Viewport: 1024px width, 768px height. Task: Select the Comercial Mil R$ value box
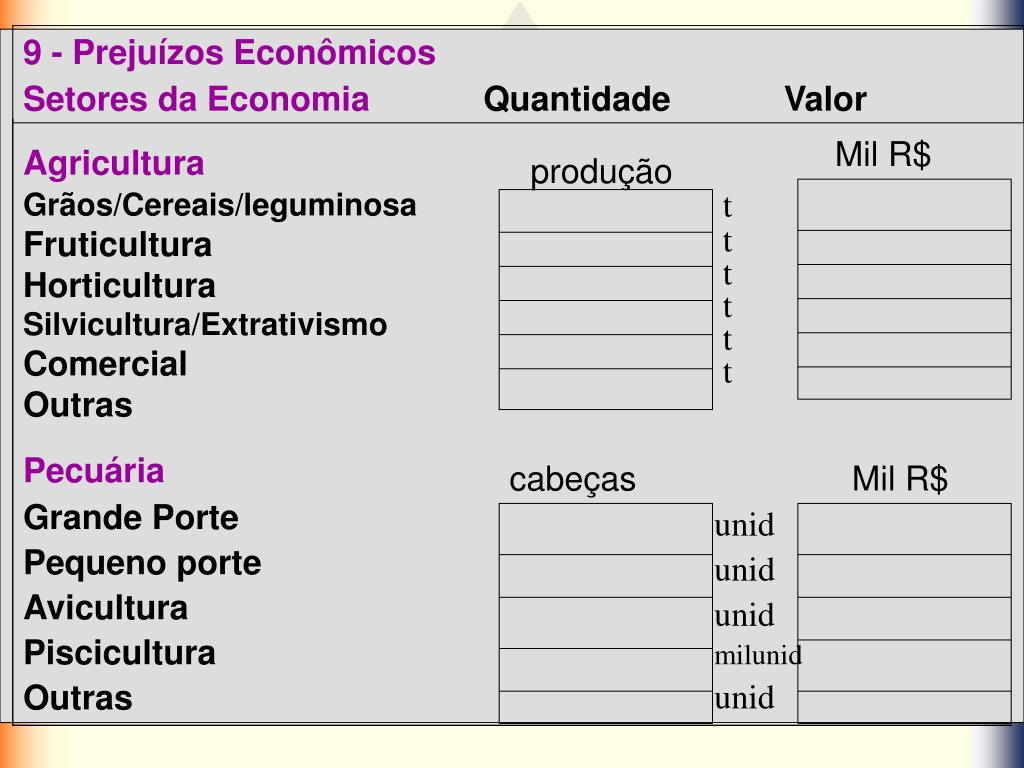click(x=904, y=349)
